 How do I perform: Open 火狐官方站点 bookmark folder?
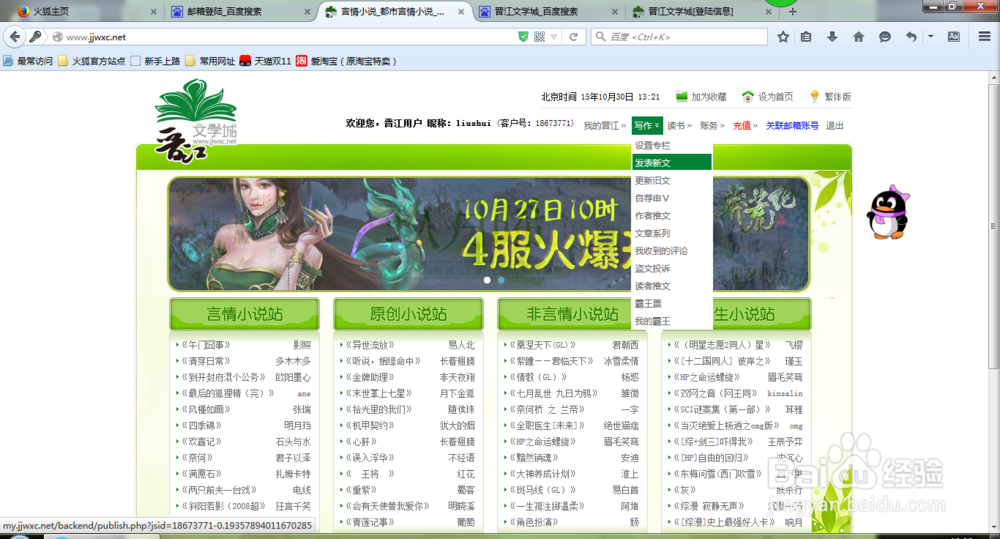tap(92, 61)
